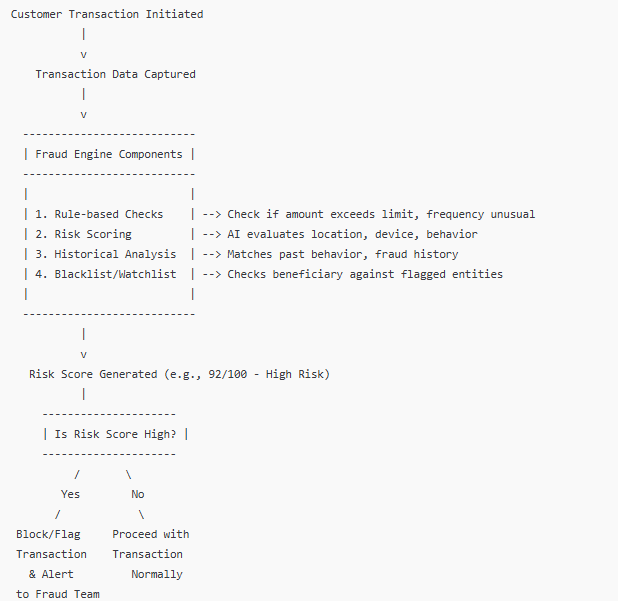Click '2. Risk Scoring' list entry
Image resolution: width=618 pixels, height=601 pixels.
click(83, 234)
